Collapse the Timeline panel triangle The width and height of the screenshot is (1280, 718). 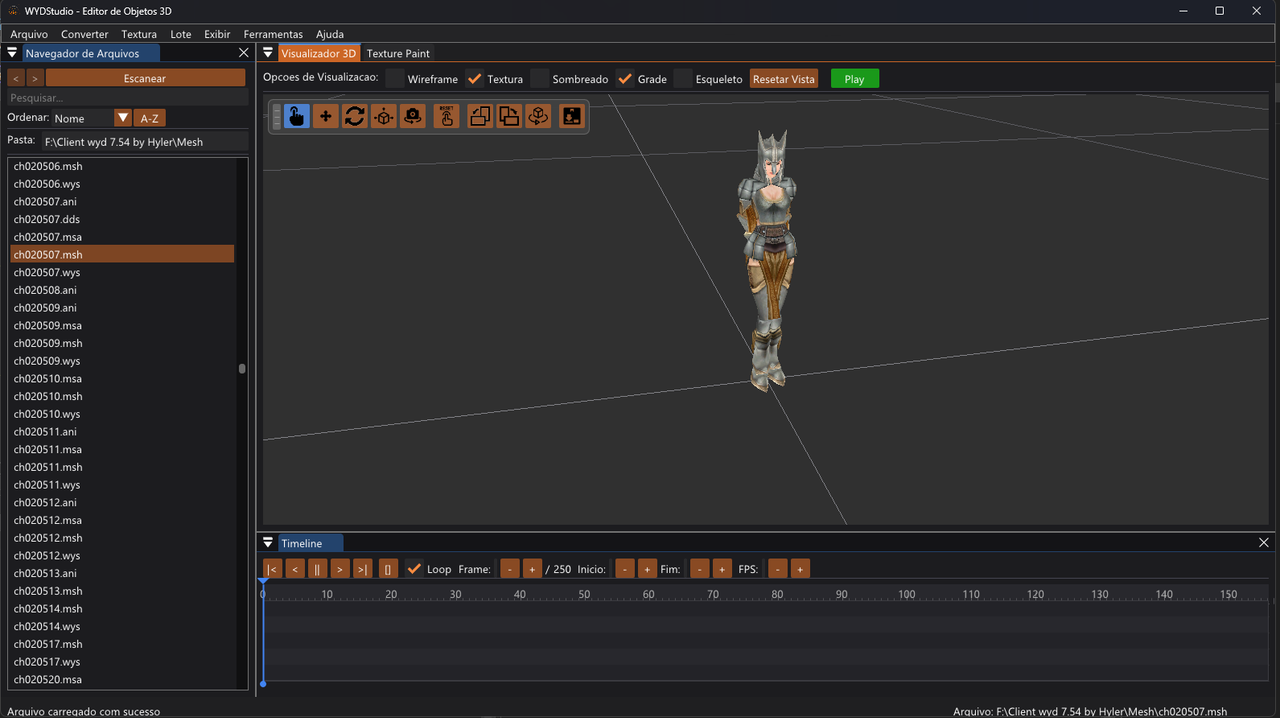[x=268, y=543]
